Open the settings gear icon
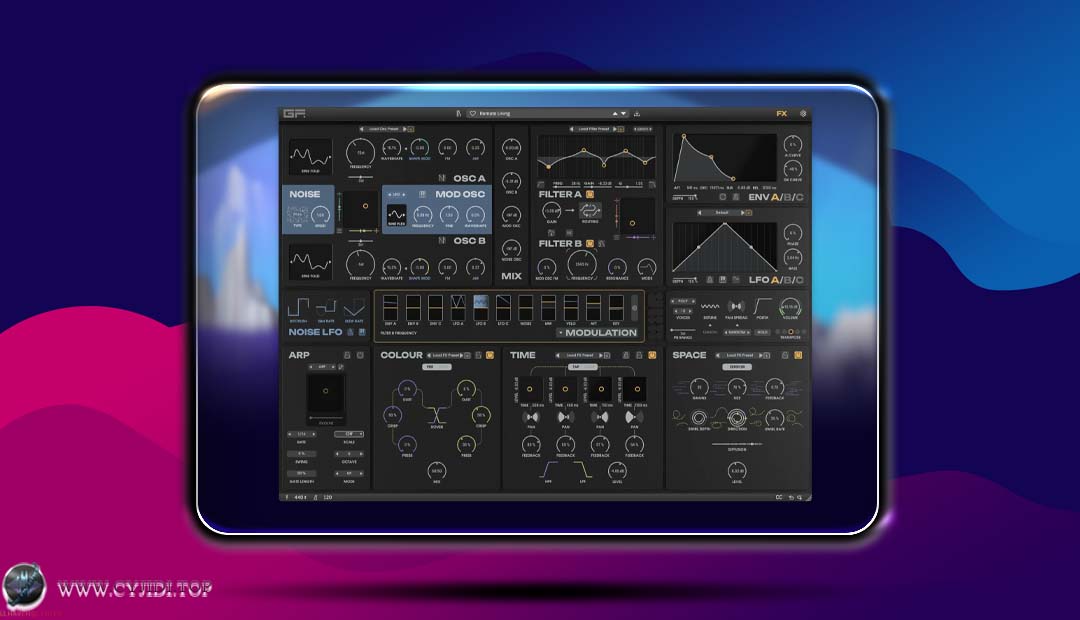This screenshot has height=620, width=1080. click(802, 113)
